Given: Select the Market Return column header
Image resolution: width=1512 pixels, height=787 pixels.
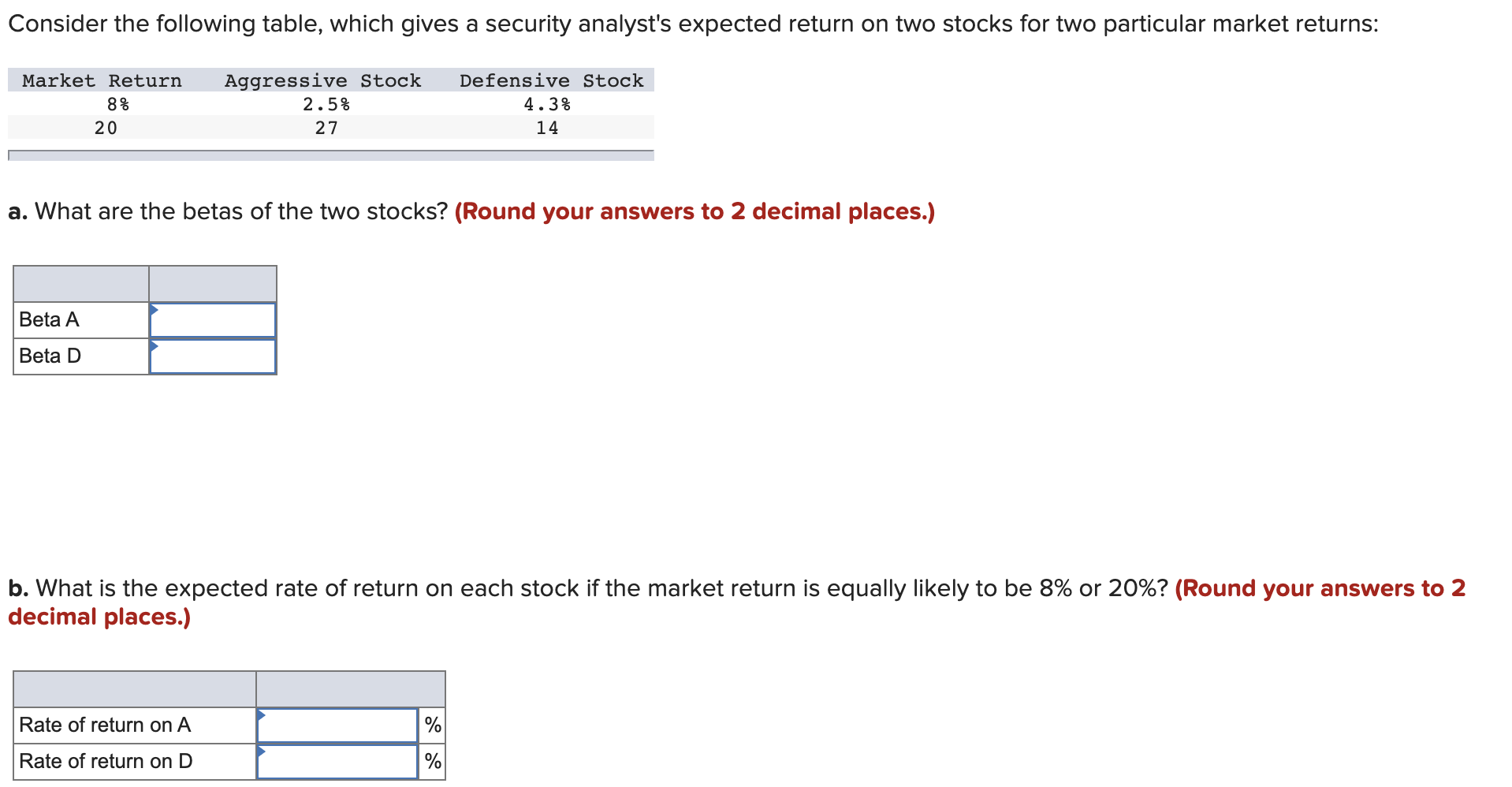Looking at the screenshot, I should pyautogui.click(x=102, y=80).
